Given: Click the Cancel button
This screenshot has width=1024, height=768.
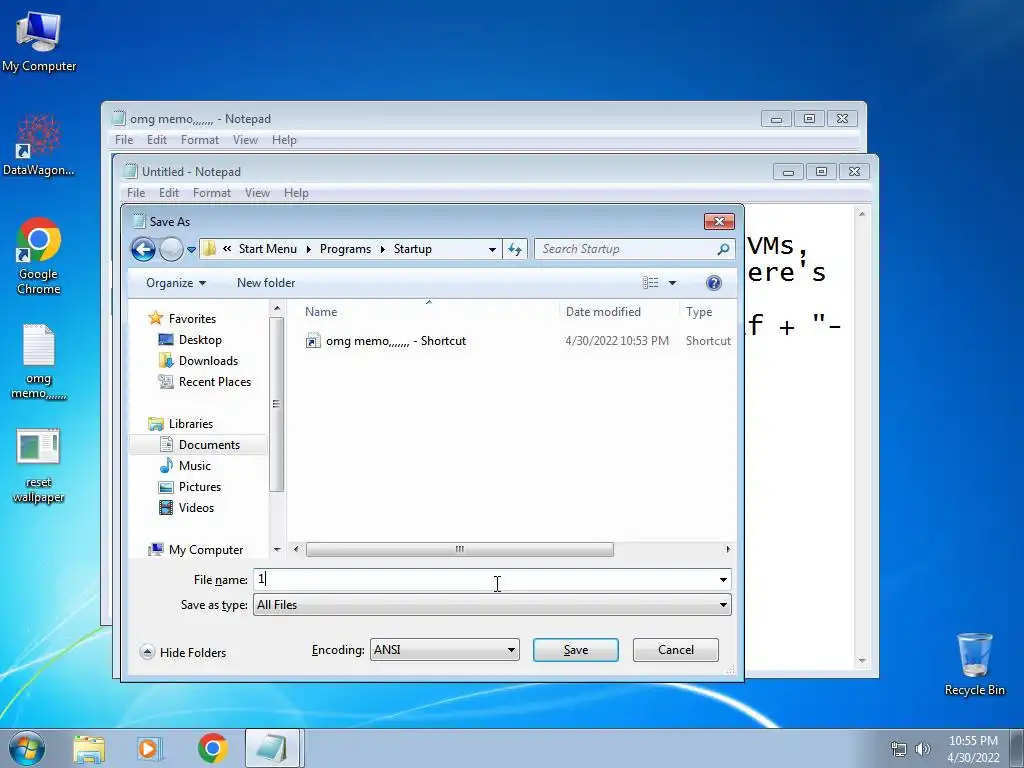Looking at the screenshot, I should tap(675, 650).
